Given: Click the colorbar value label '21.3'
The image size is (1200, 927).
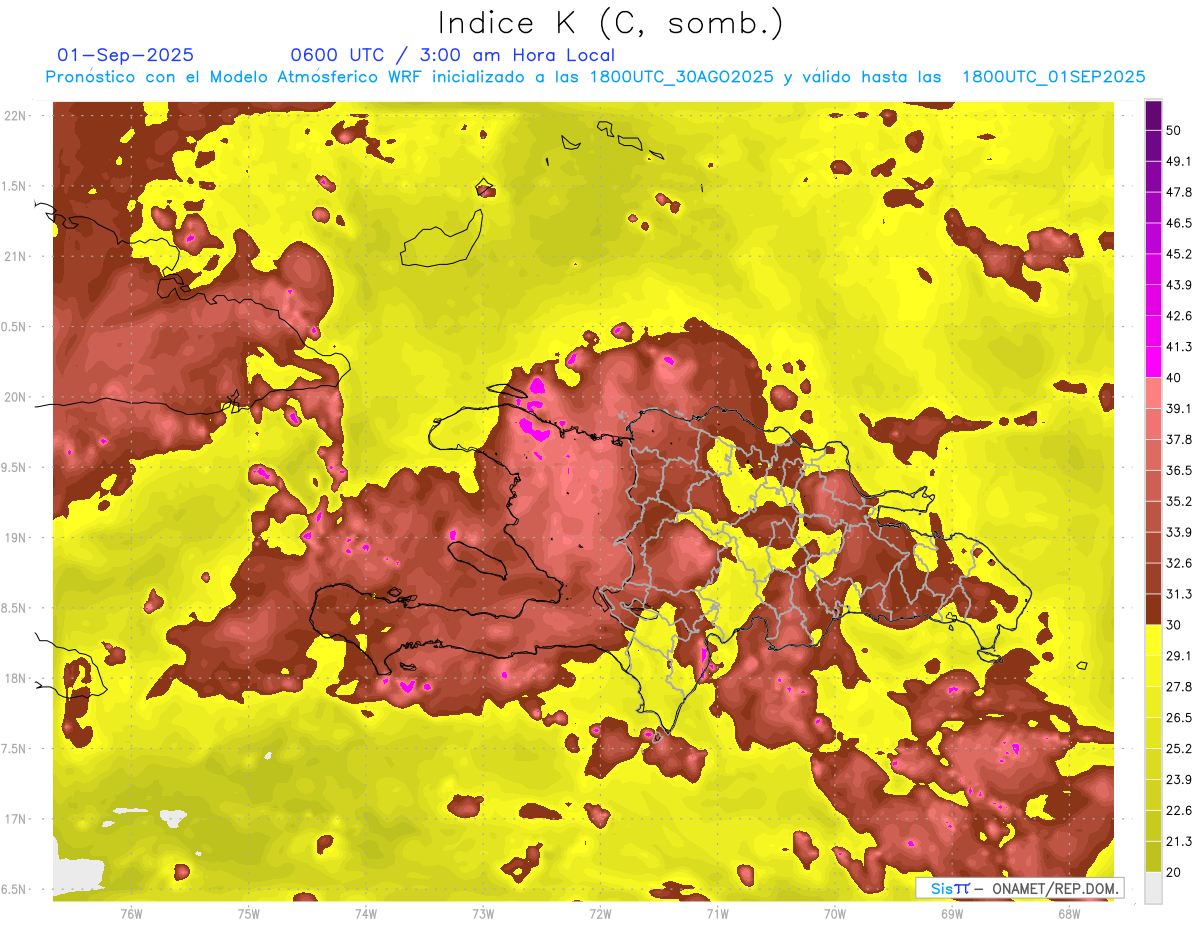Looking at the screenshot, I should tap(1179, 842).
